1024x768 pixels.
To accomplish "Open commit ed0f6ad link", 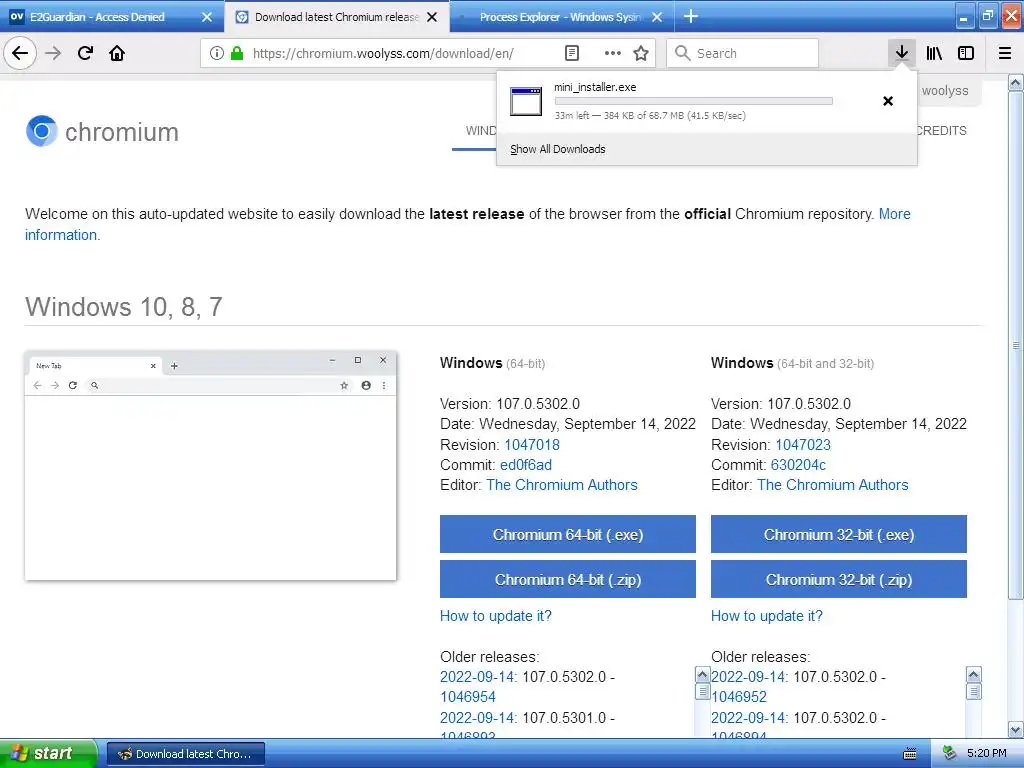I will 526,465.
